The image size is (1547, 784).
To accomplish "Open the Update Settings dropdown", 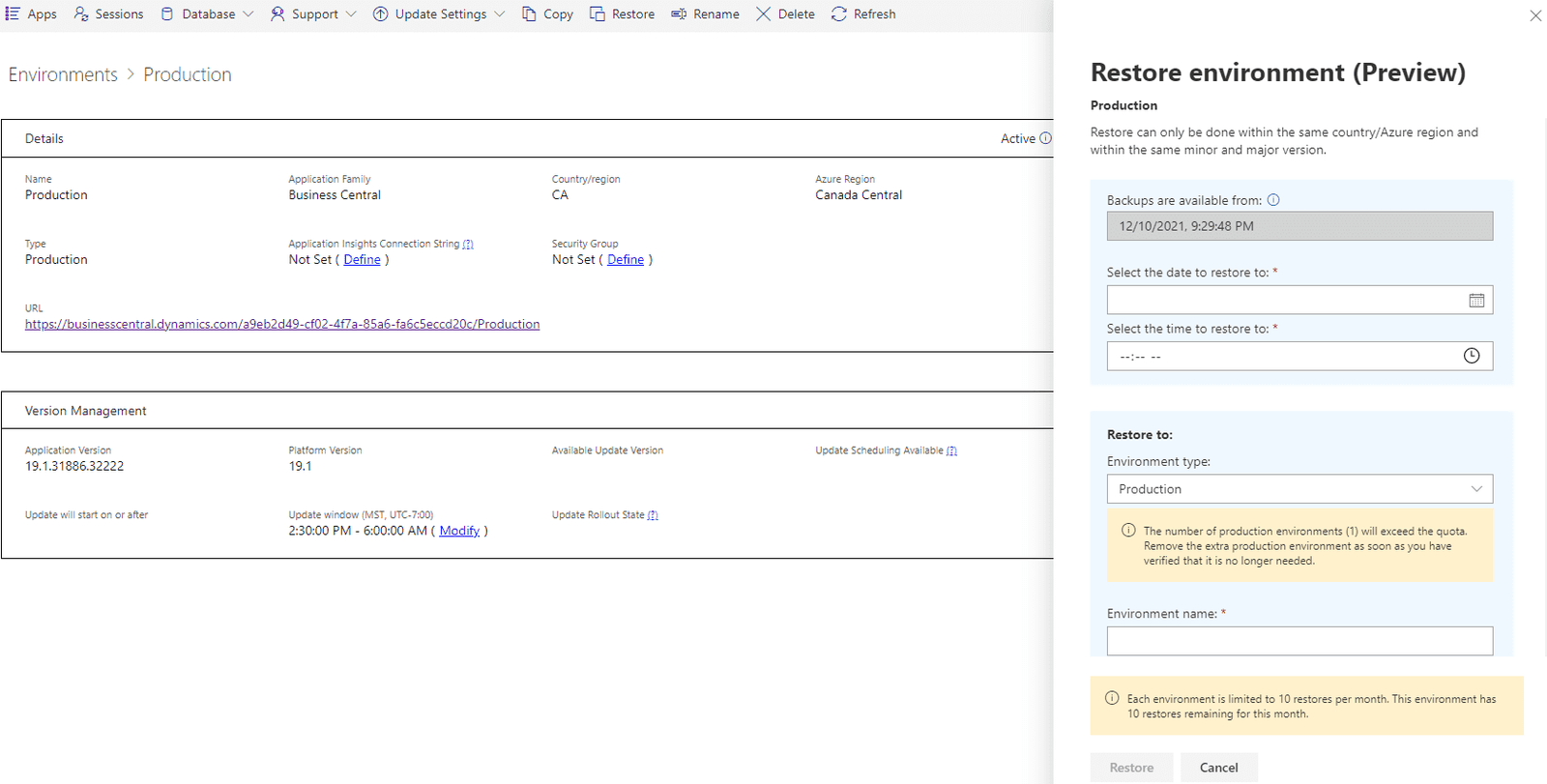I will tap(439, 15).
